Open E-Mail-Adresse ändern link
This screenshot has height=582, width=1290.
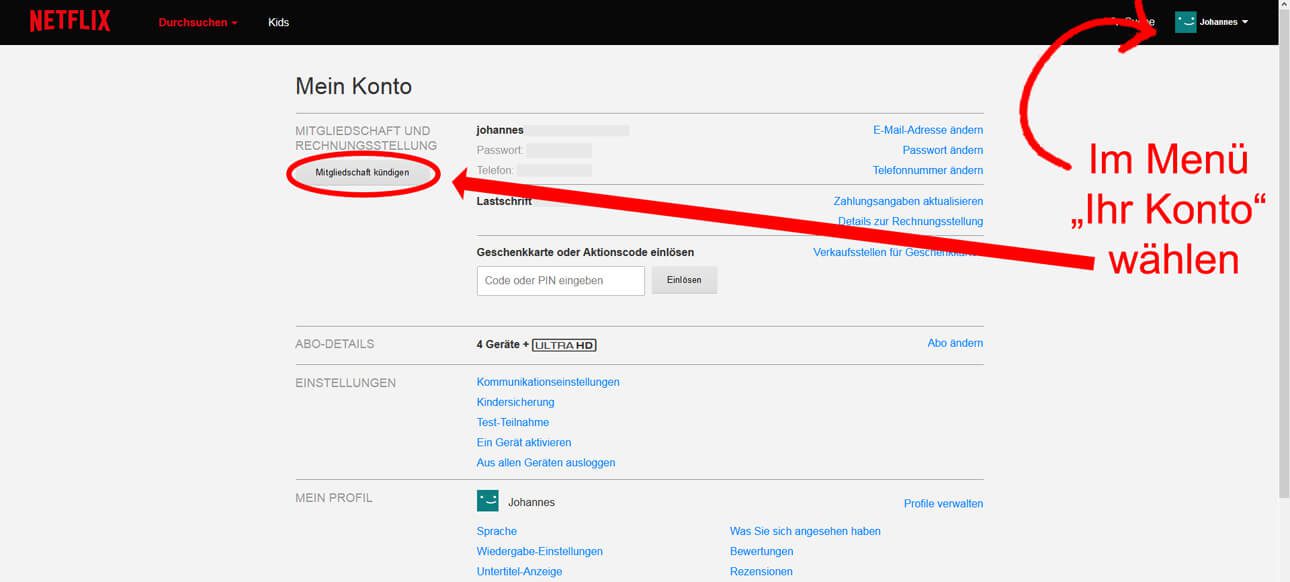[928, 130]
